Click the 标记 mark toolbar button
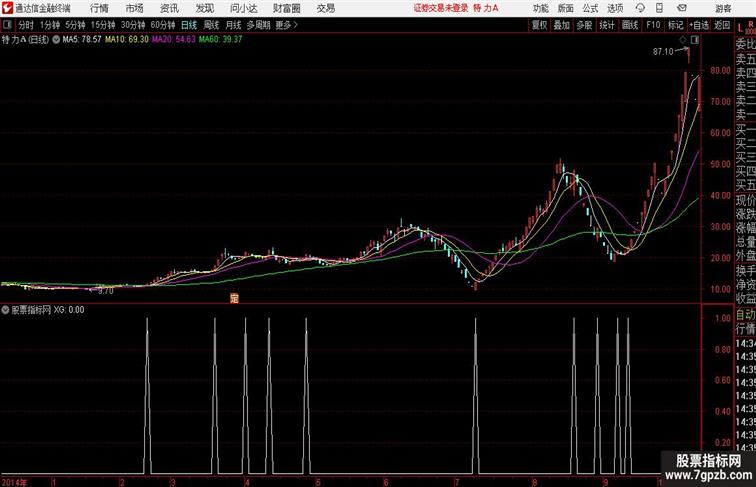Image resolution: width=756 pixels, height=487 pixels. 675,25
